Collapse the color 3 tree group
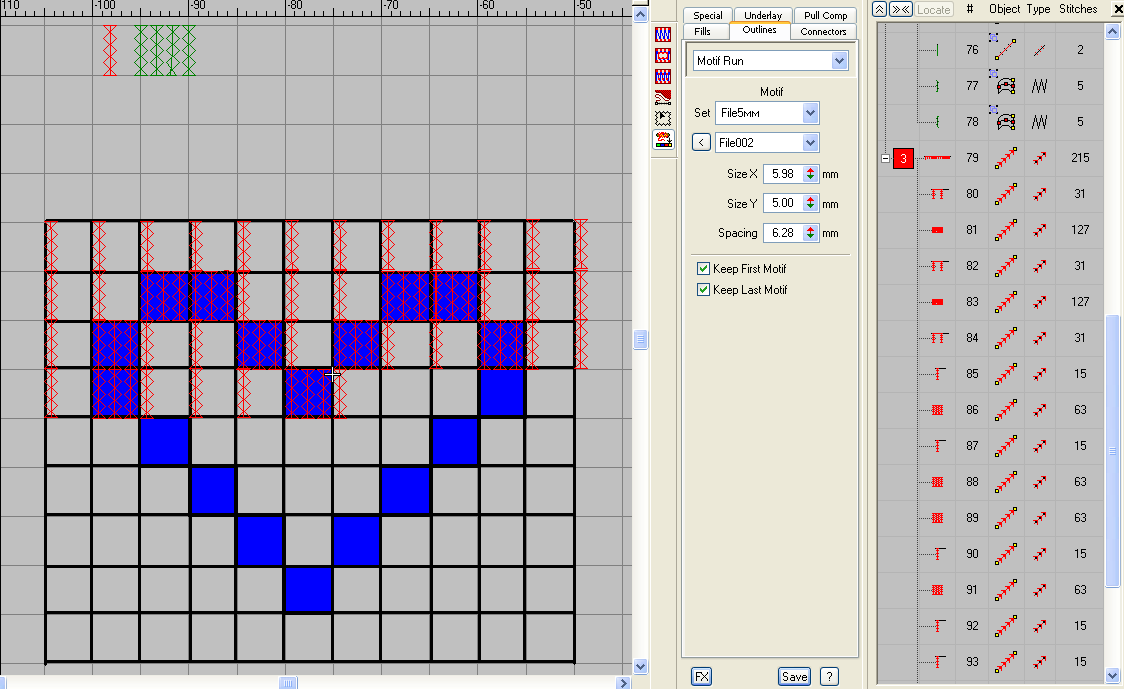This screenshot has width=1124, height=689. point(884,158)
